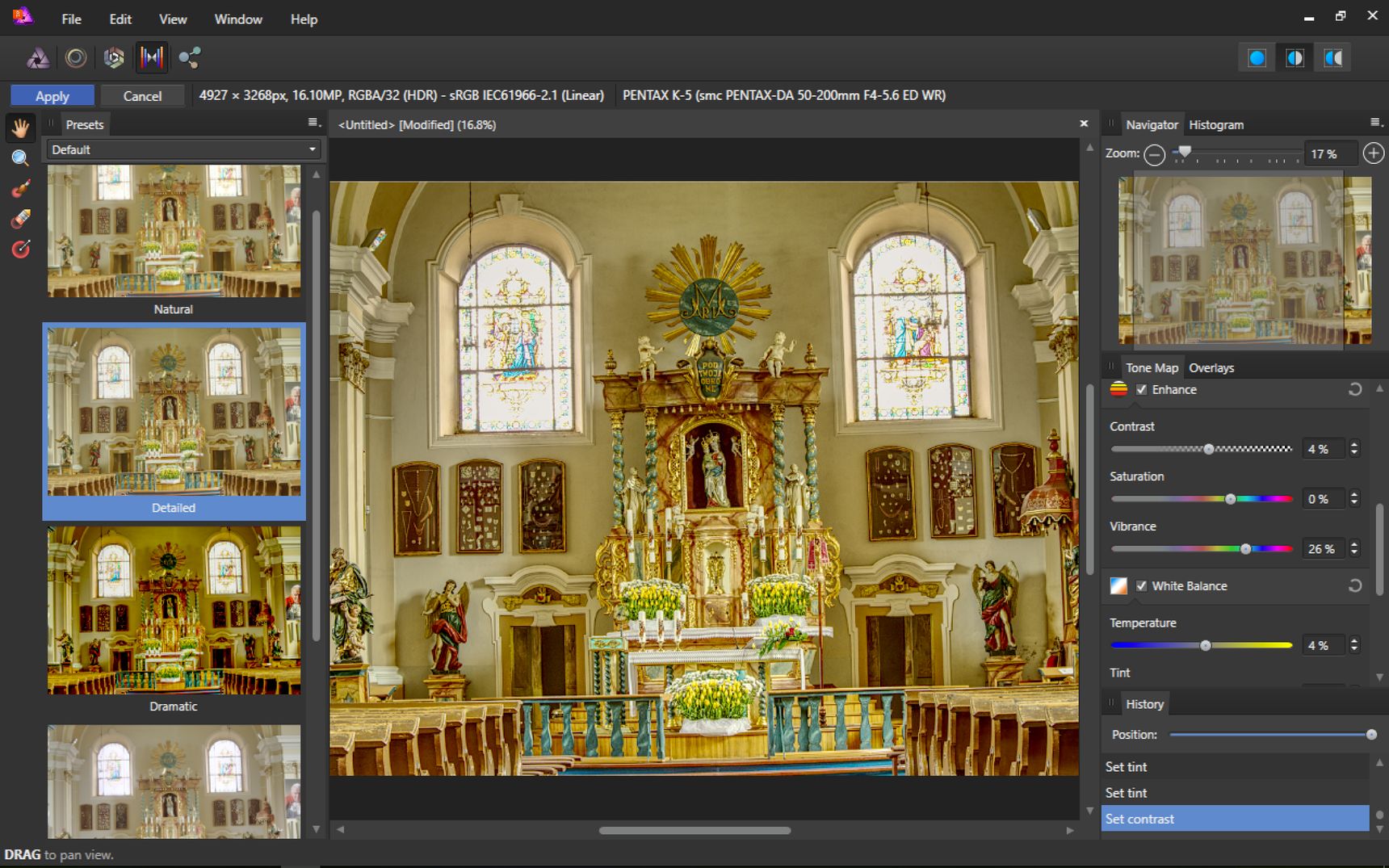Select the History panel tab
Screen dimensions: 1389x868
coord(1145,704)
